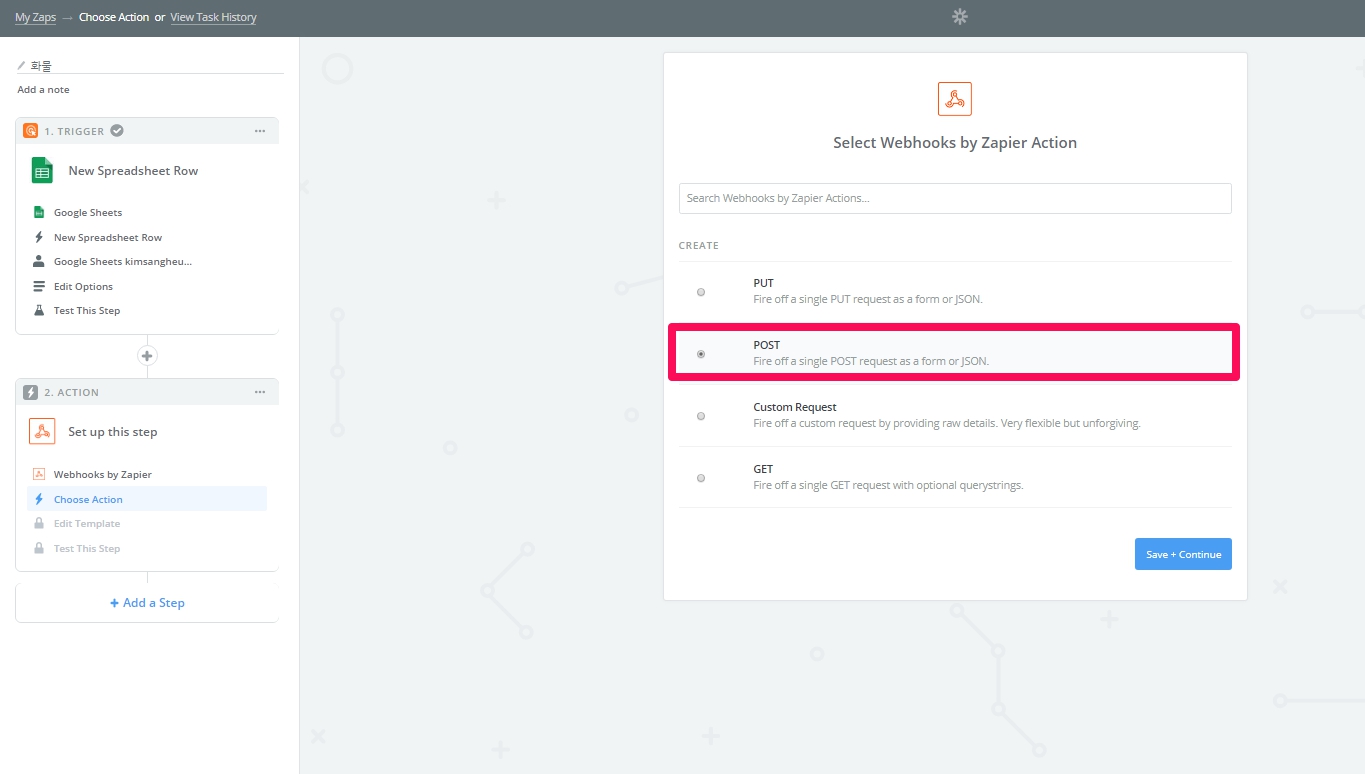Open the Action step ellipsis menu
The image size is (1365, 774).
pos(260,393)
